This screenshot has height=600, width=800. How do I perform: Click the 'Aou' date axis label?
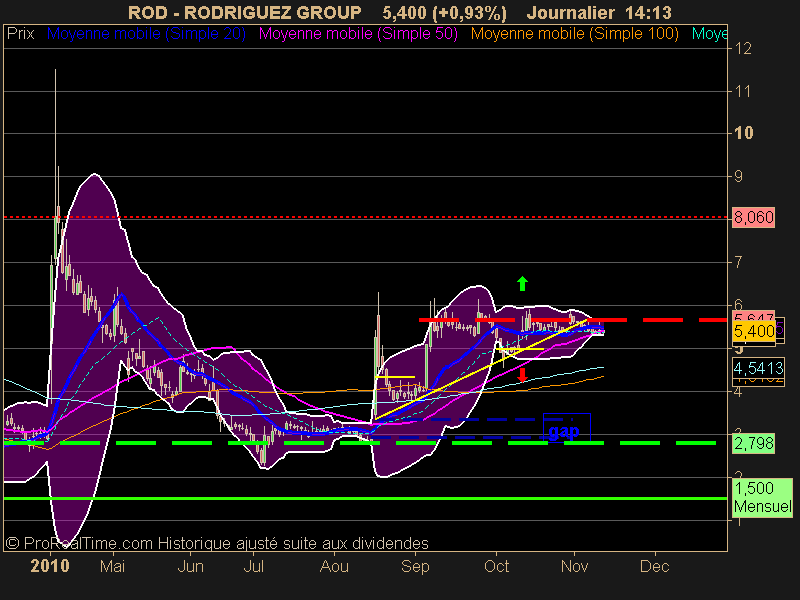click(x=334, y=566)
